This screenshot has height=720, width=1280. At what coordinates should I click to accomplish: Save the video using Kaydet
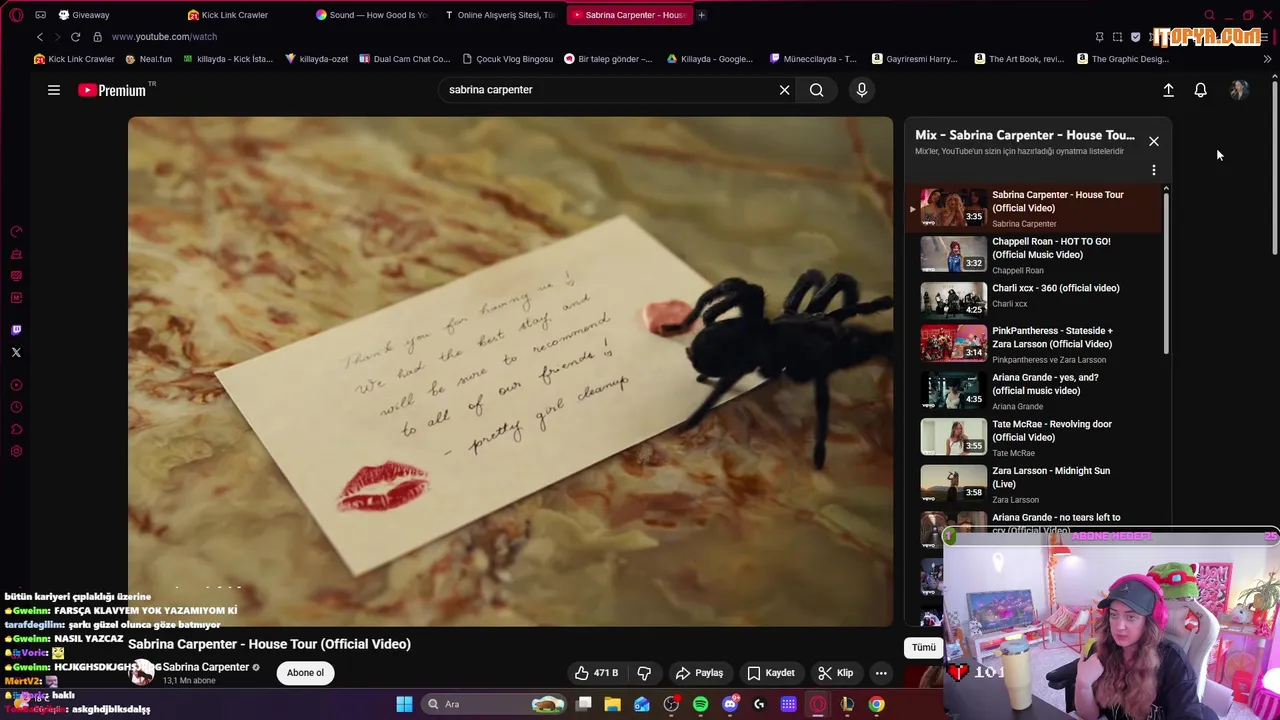[771, 673]
